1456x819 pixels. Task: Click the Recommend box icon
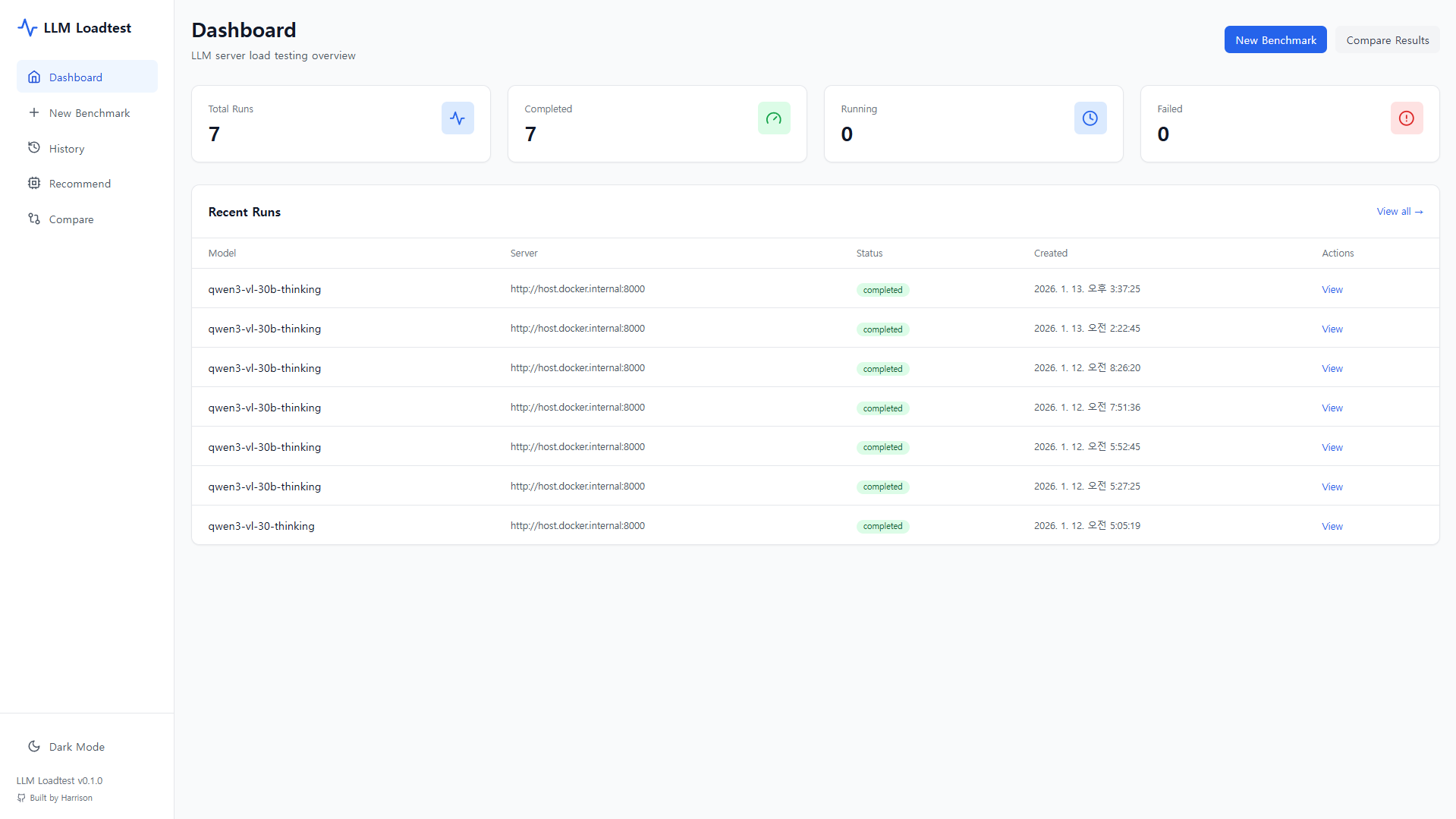[x=34, y=183]
